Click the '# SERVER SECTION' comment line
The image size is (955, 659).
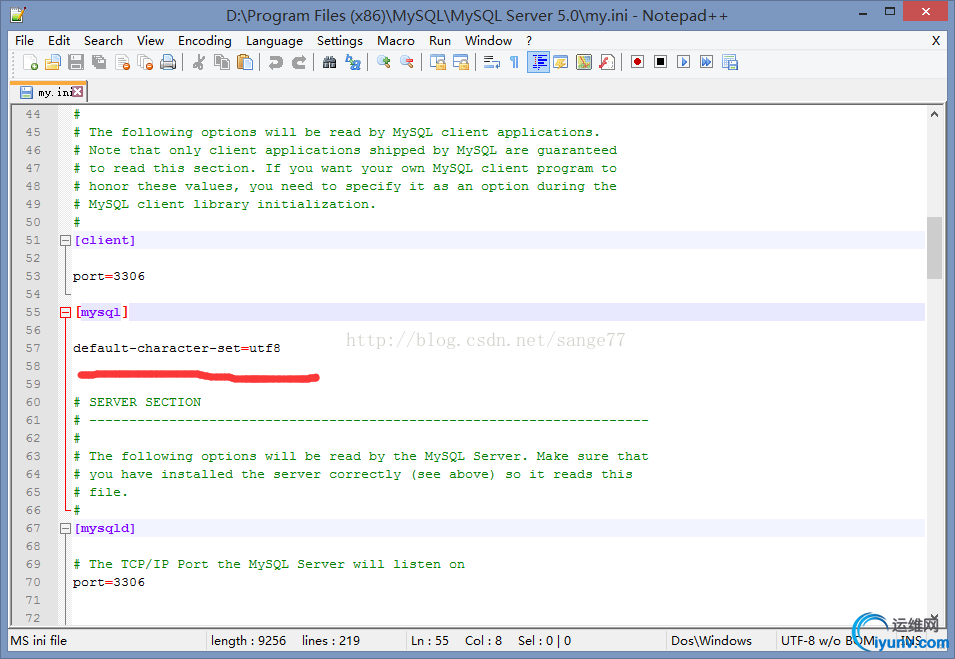(137, 403)
